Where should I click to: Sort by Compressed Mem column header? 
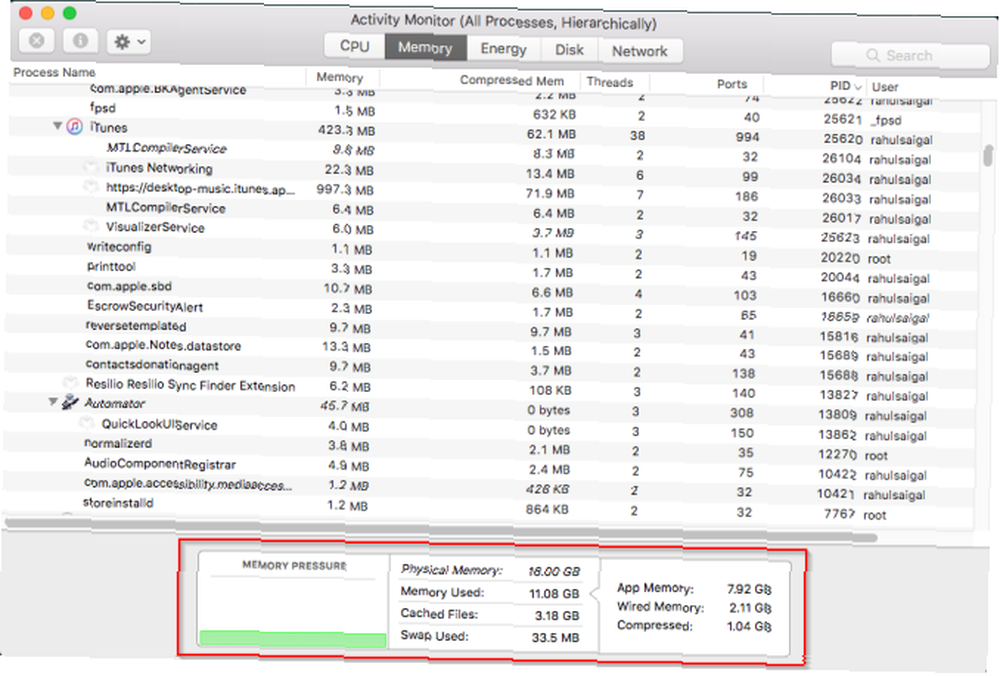(x=512, y=80)
